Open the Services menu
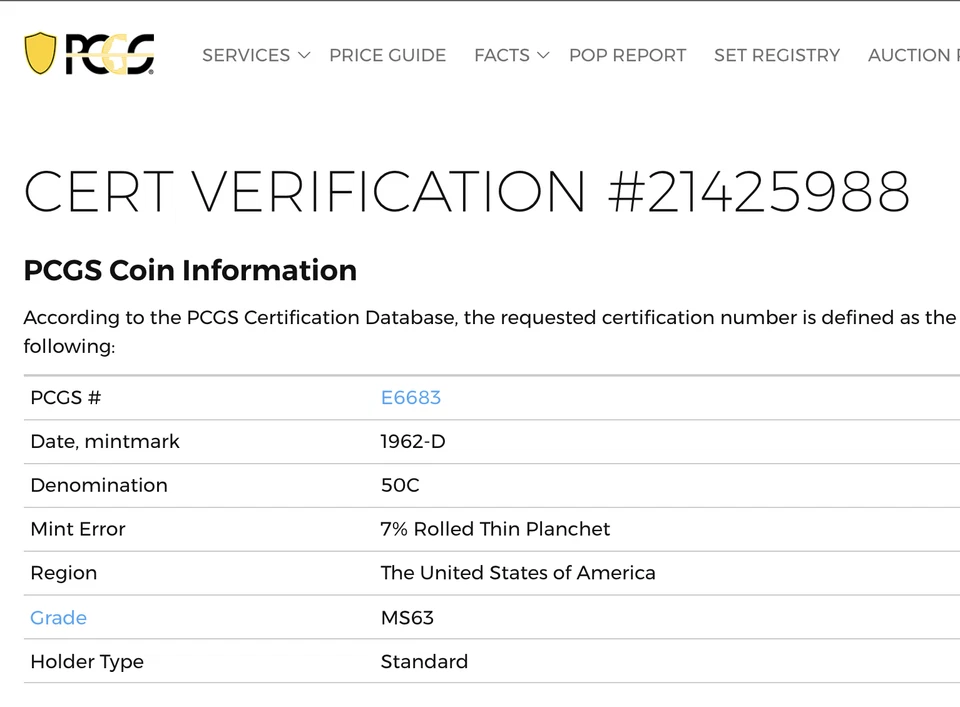 [246, 55]
